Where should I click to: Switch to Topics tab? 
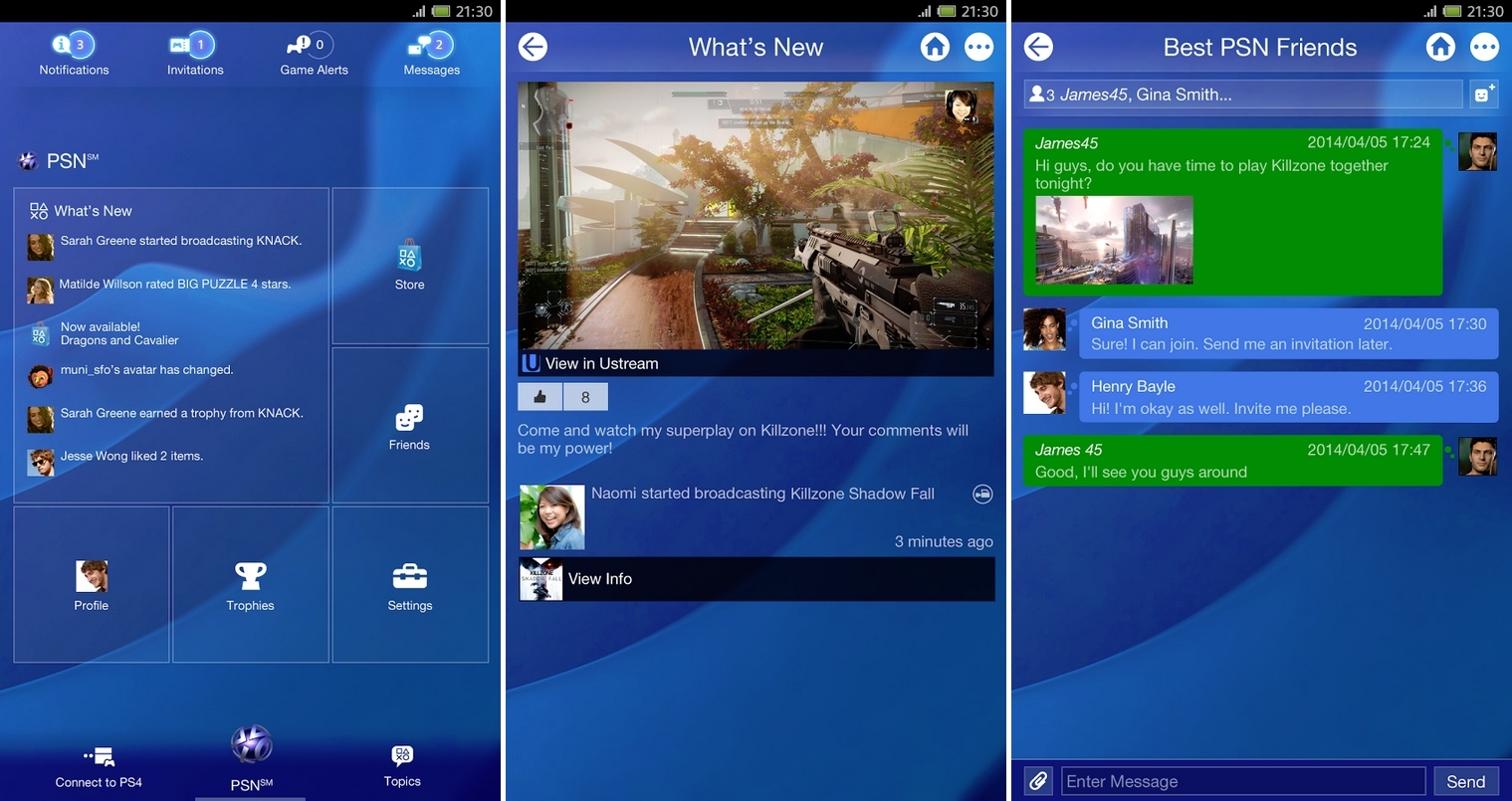click(402, 767)
